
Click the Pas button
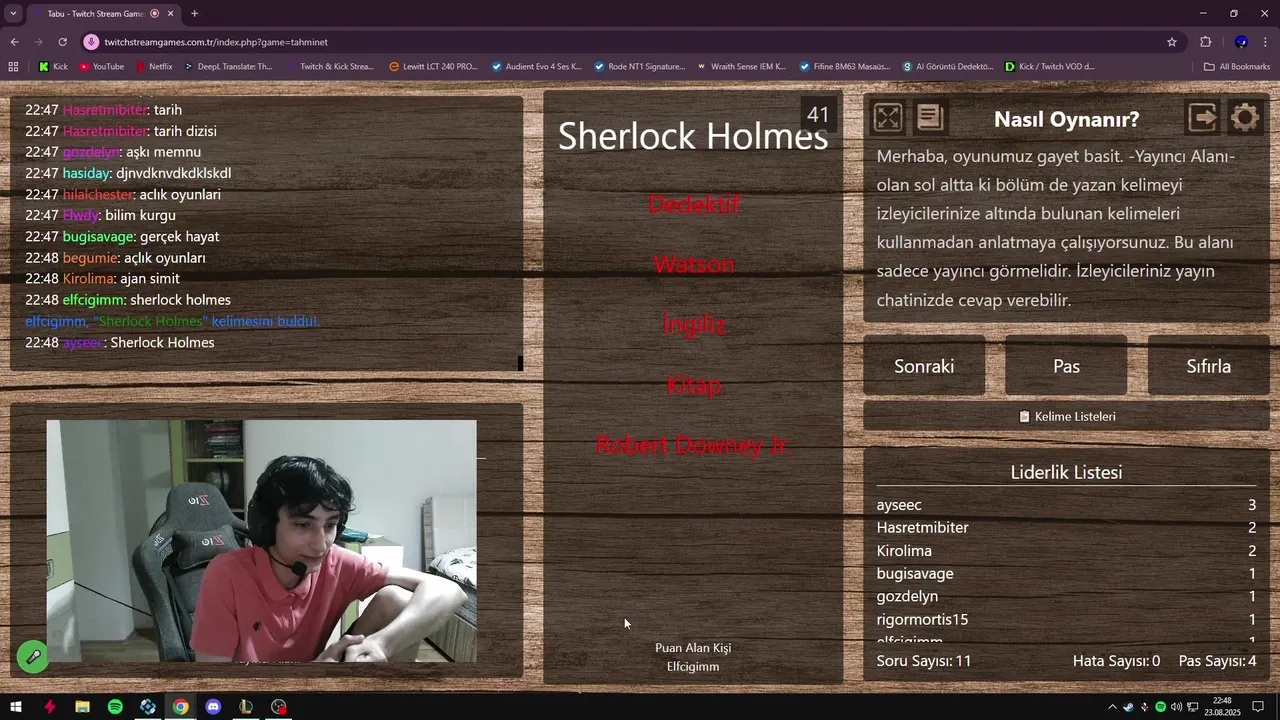1066,366
